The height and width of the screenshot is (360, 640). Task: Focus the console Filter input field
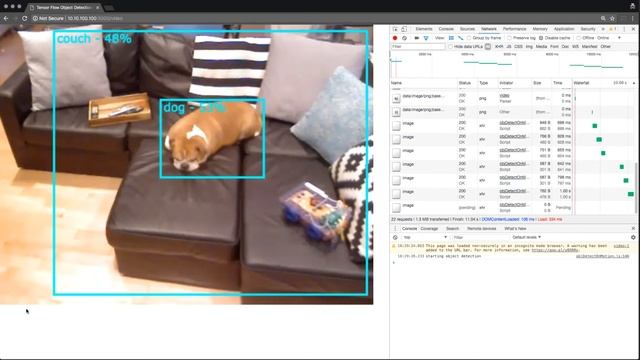[480, 237]
